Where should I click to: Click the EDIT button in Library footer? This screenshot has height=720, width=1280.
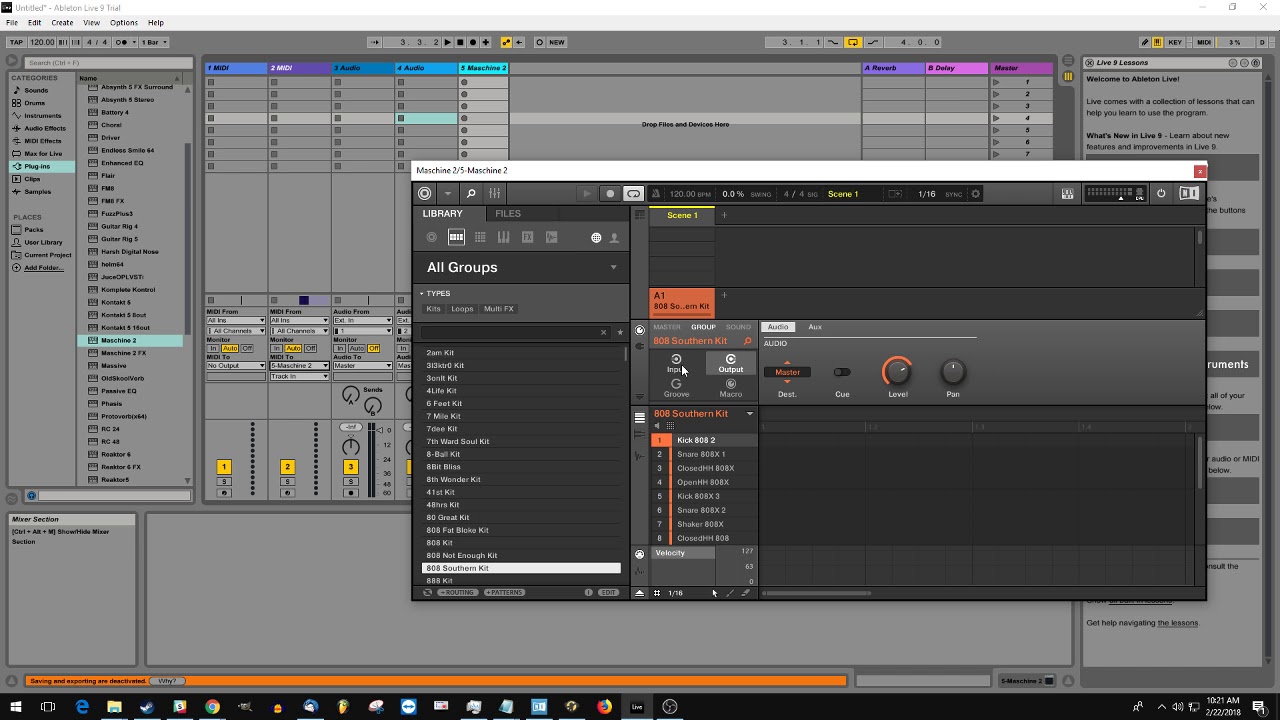click(608, 593)
